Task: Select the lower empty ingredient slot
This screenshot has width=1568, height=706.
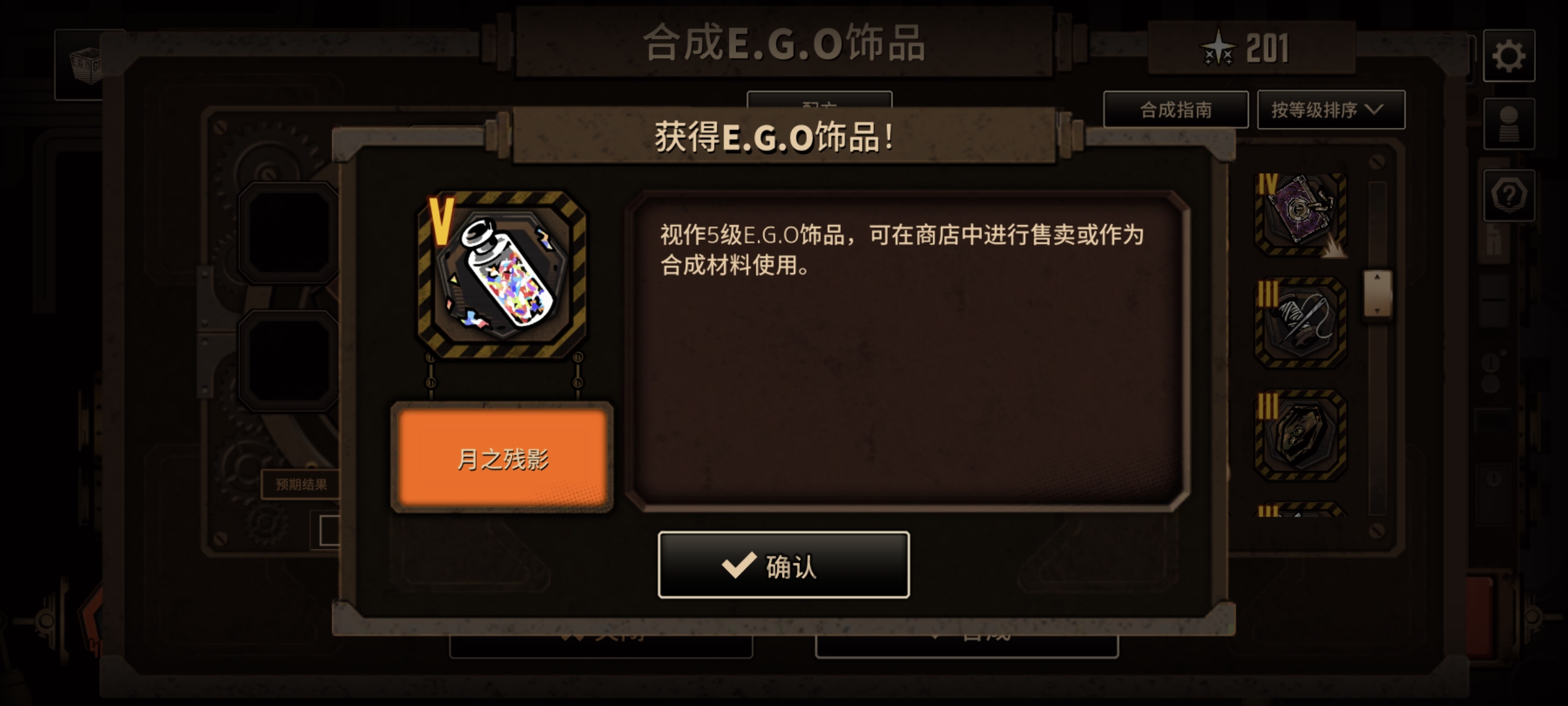Action: pyautogui.click(x=289, y=361)
